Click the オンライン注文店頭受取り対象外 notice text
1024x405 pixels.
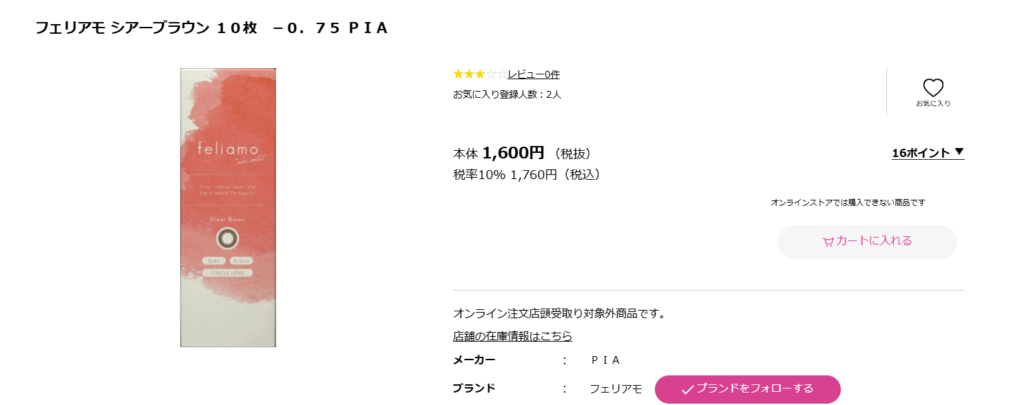pyautogui.click(x=559, y=313)
